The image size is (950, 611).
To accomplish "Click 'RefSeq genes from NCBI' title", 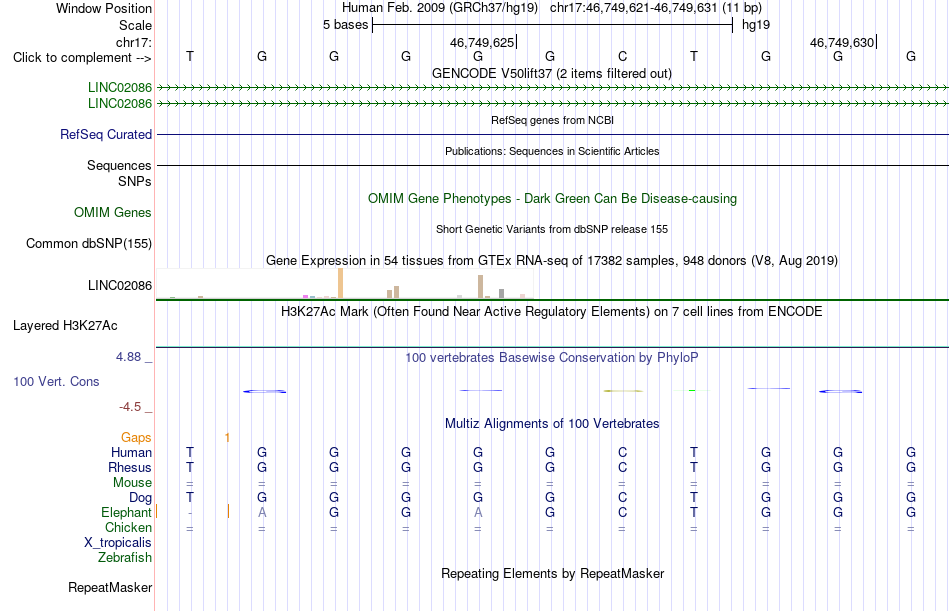I will click(552, 120).
